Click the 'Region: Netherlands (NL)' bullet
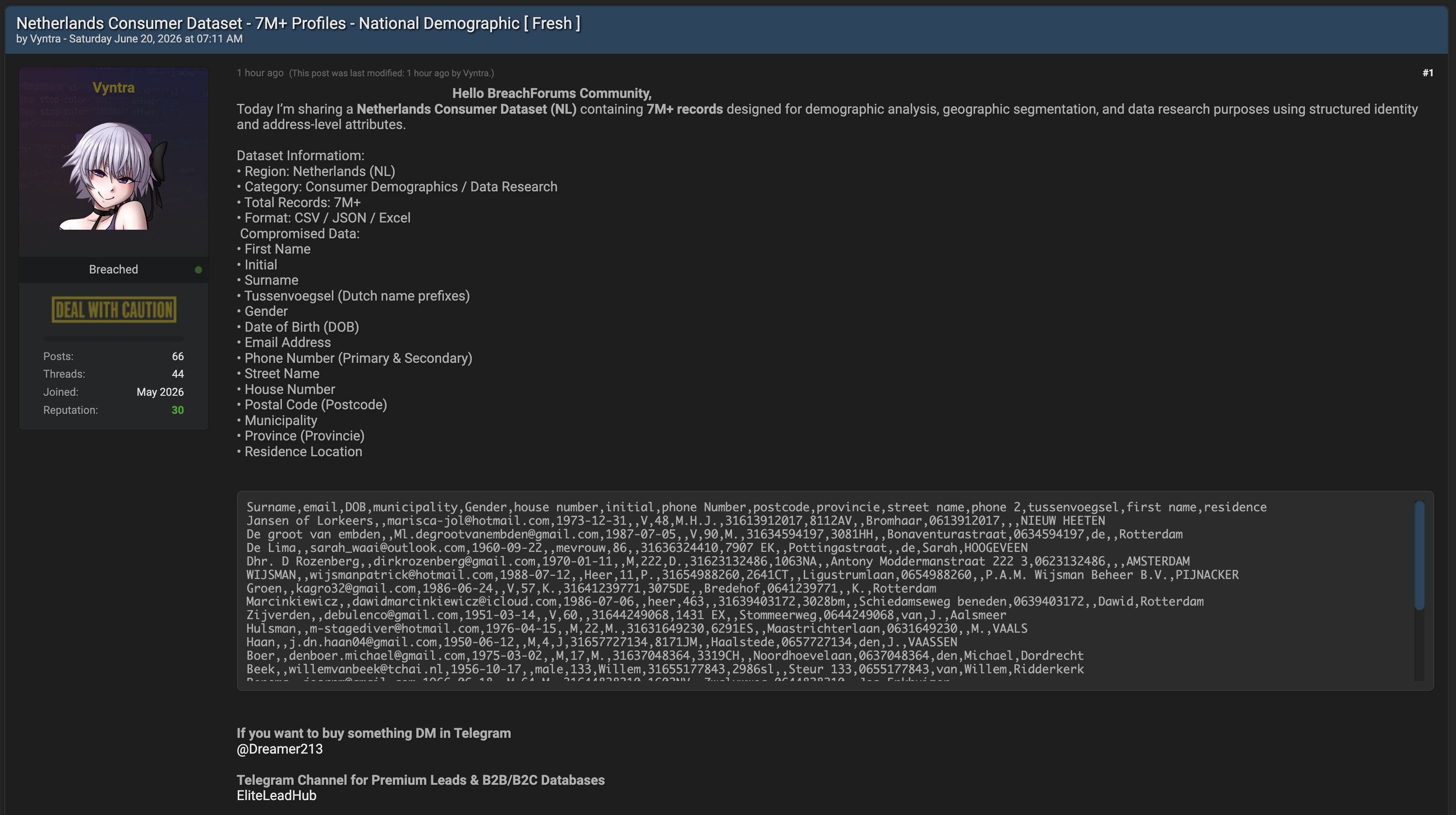Screen dimensions: 1456x815 point(316,171)
